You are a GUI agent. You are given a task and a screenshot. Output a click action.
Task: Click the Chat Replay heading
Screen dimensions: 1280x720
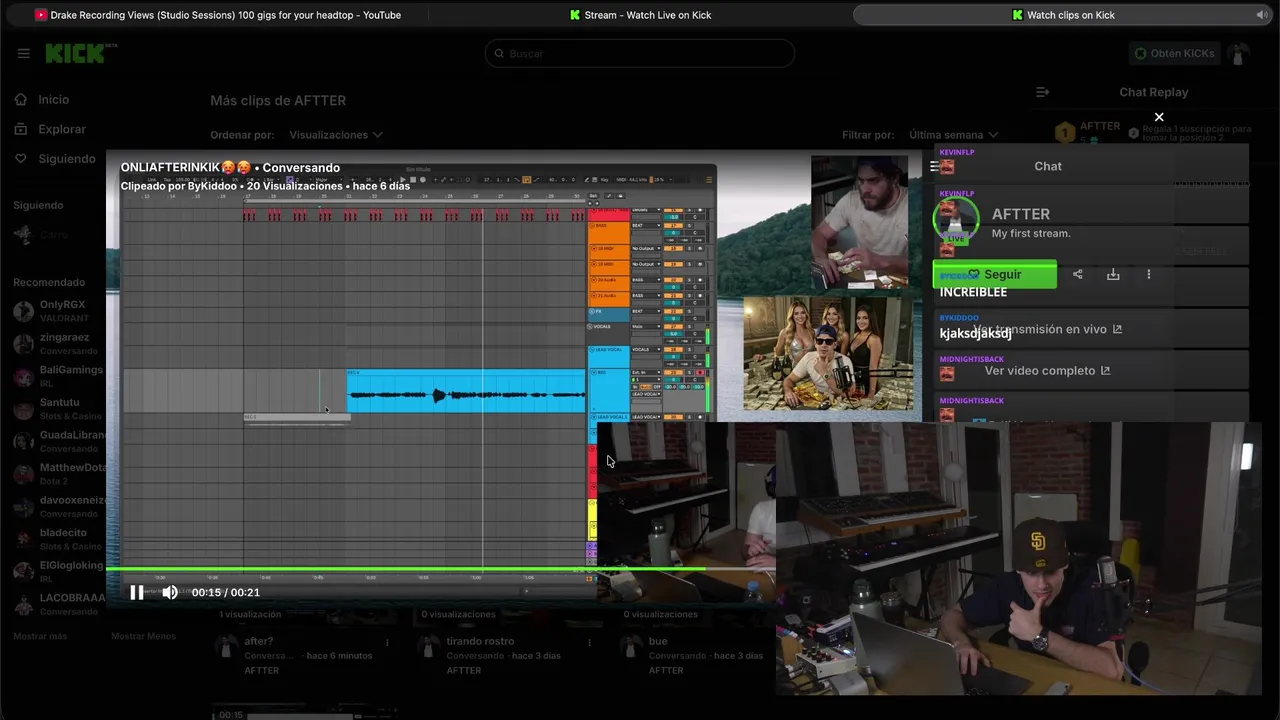tap(1154, 92)
